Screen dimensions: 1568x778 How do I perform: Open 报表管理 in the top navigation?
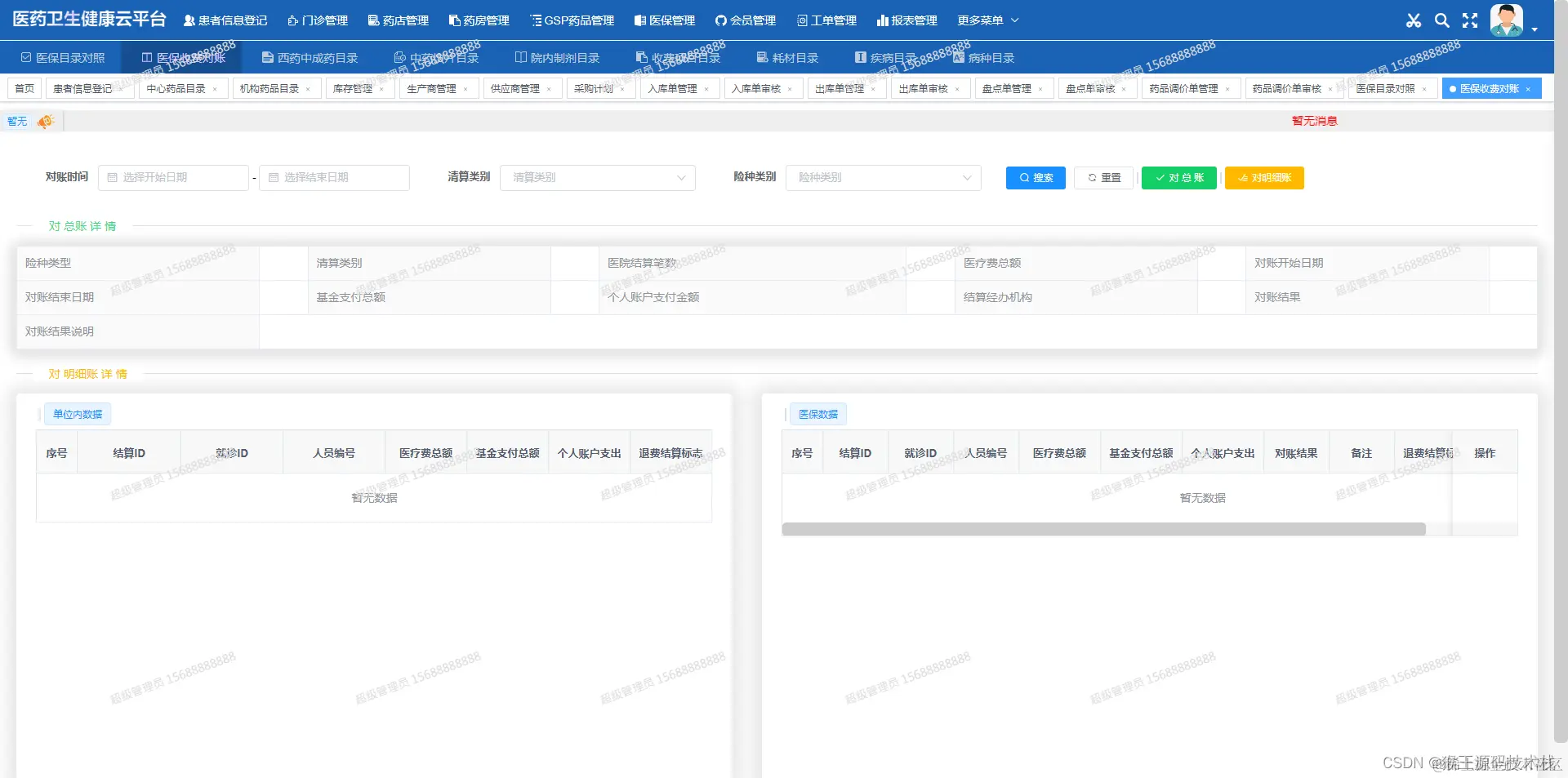click(x=907, y=20)
